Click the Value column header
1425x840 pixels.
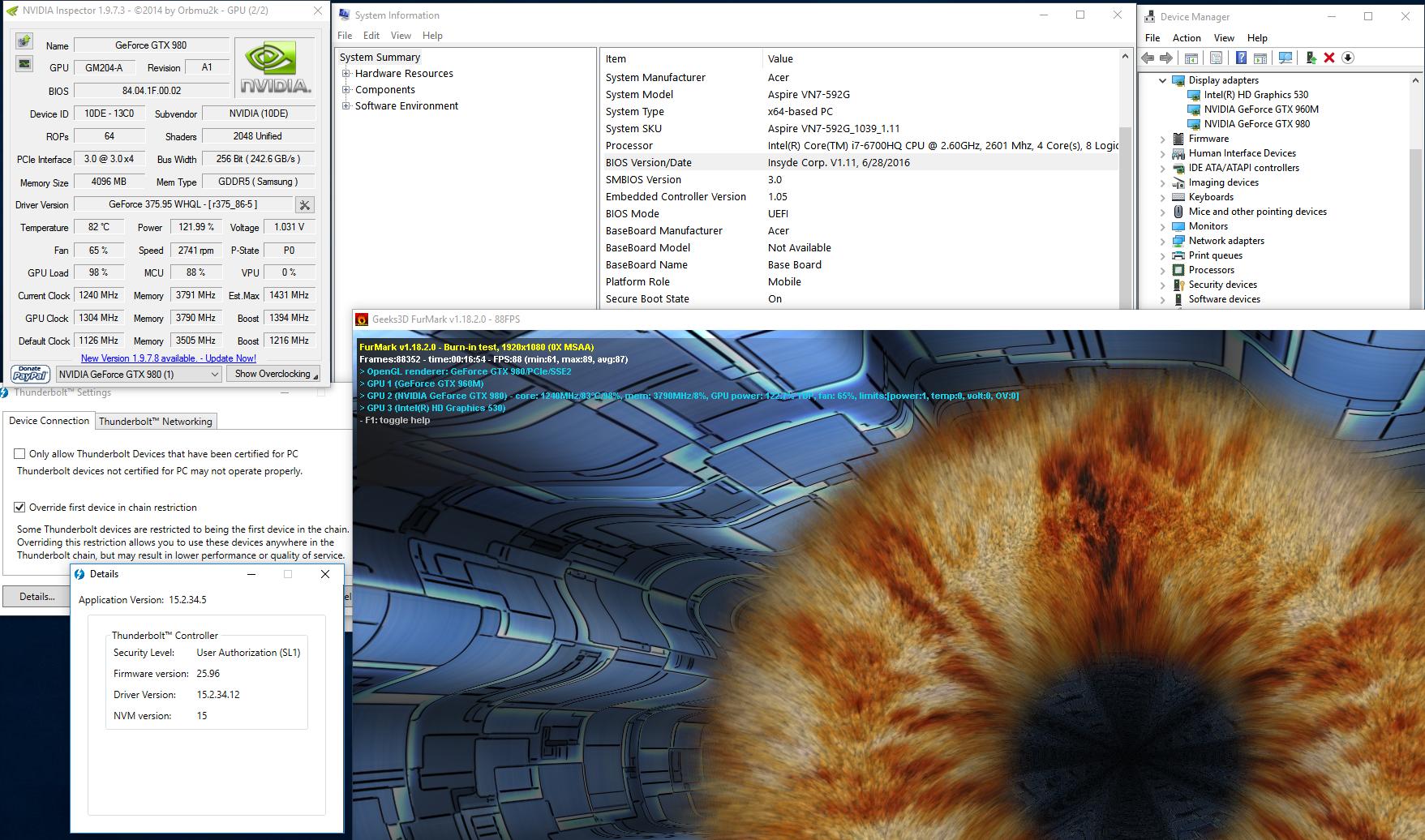941,58
